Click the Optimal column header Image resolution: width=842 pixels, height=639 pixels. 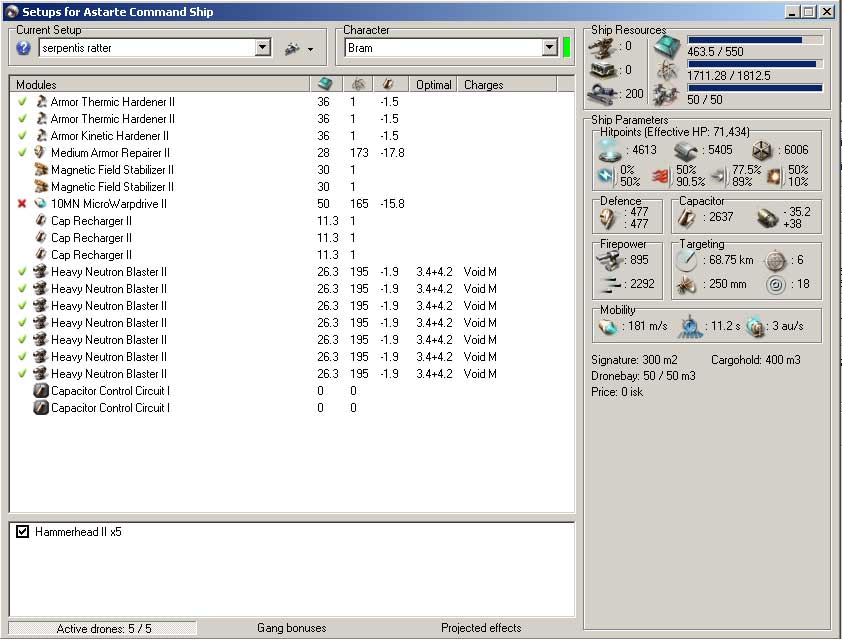click(433, 85)
